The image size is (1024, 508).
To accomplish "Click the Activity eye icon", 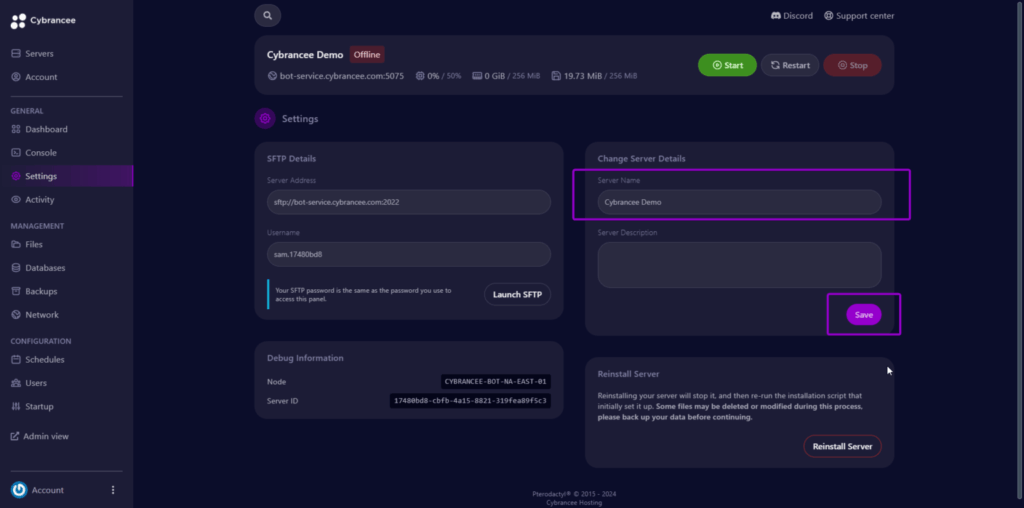I will pyautogui.click(x=16, y=200).
